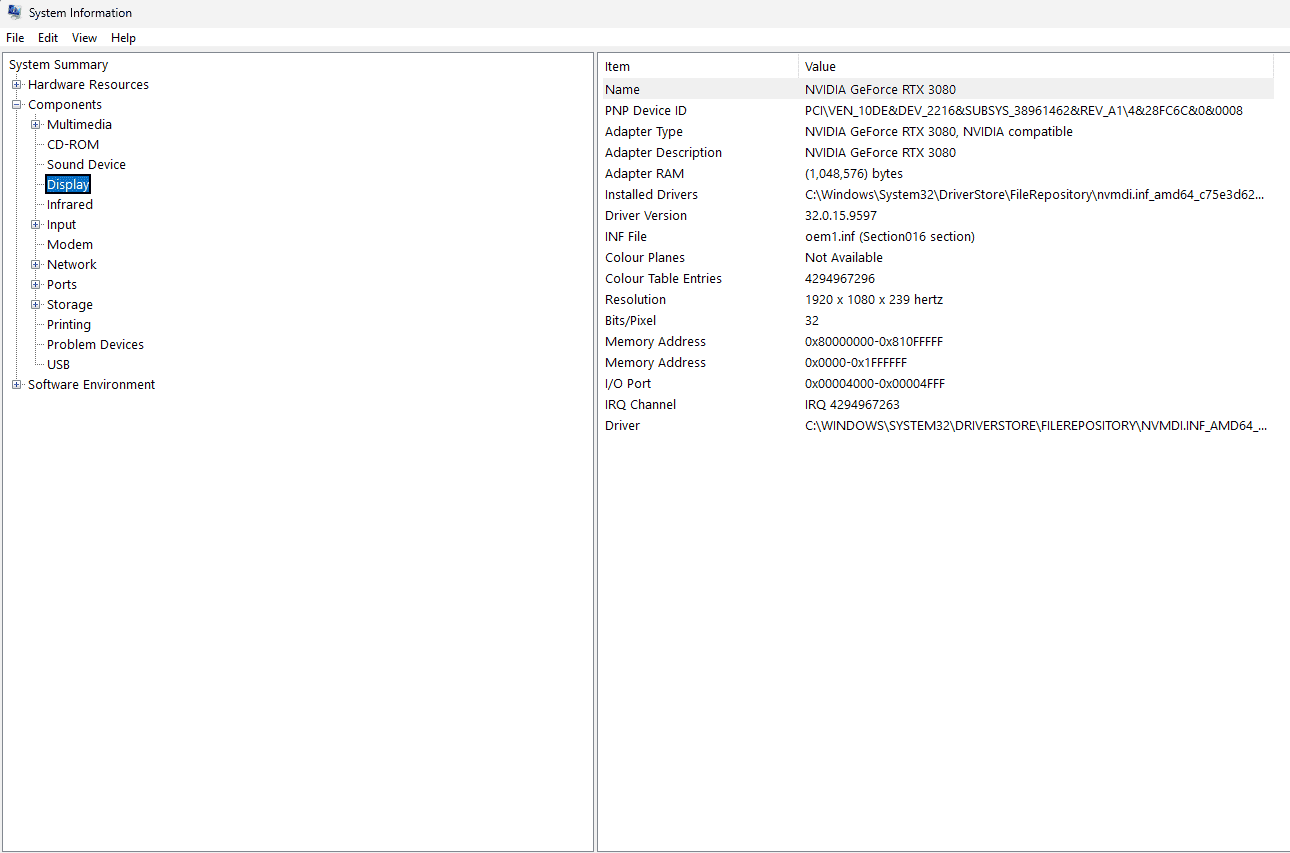Screen dimensions: 1290x853
Task: Select the Adapter Description row
Action: 936,153
